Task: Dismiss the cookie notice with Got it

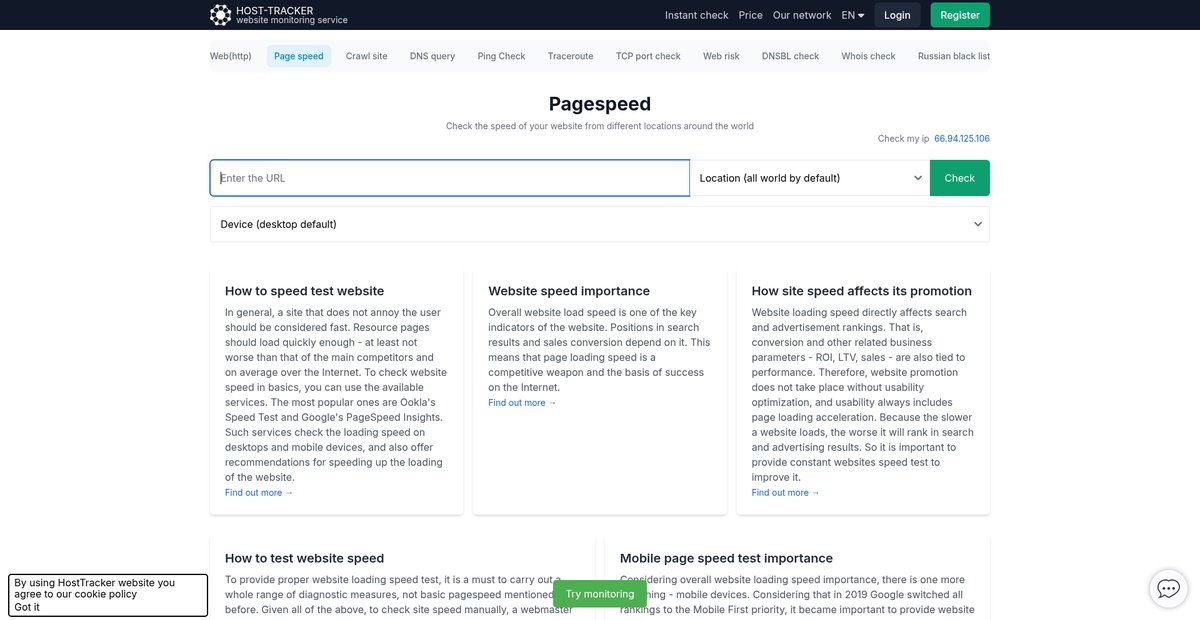Action: tap(27, 607)
